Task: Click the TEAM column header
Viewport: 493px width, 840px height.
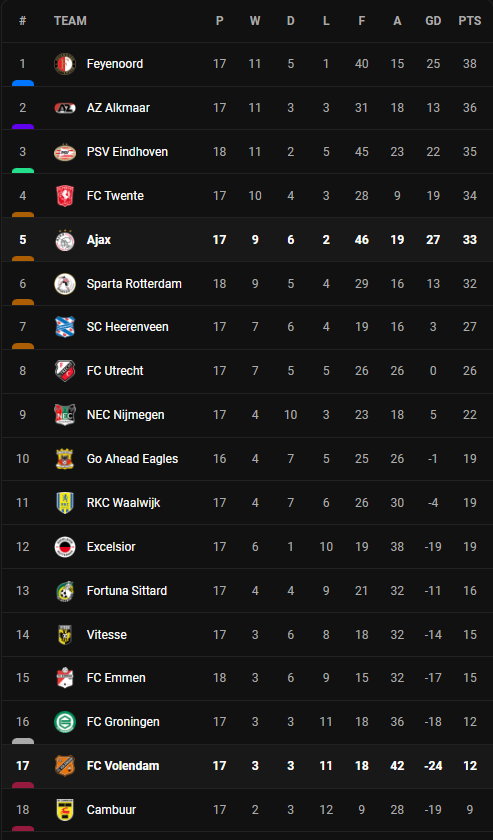Action: pyautogui.click(x=70, y=21)
